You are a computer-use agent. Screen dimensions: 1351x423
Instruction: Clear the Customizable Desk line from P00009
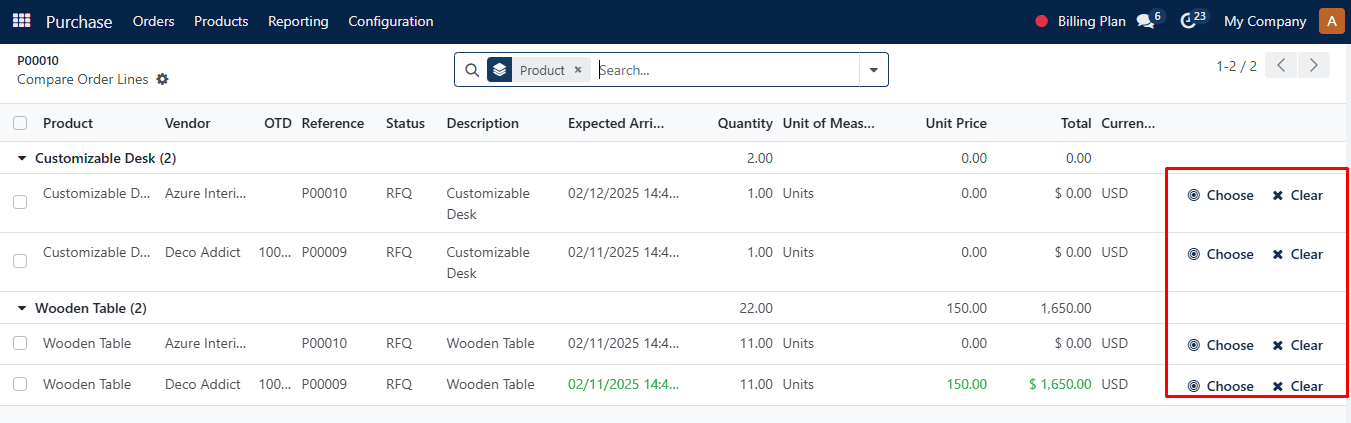click(x=1297, y=254)
